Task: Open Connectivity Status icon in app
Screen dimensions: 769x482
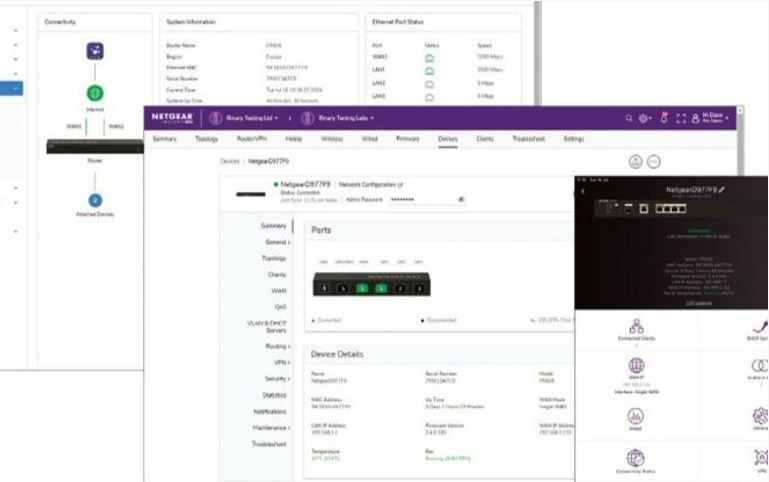Action: (x=636, y=458)
